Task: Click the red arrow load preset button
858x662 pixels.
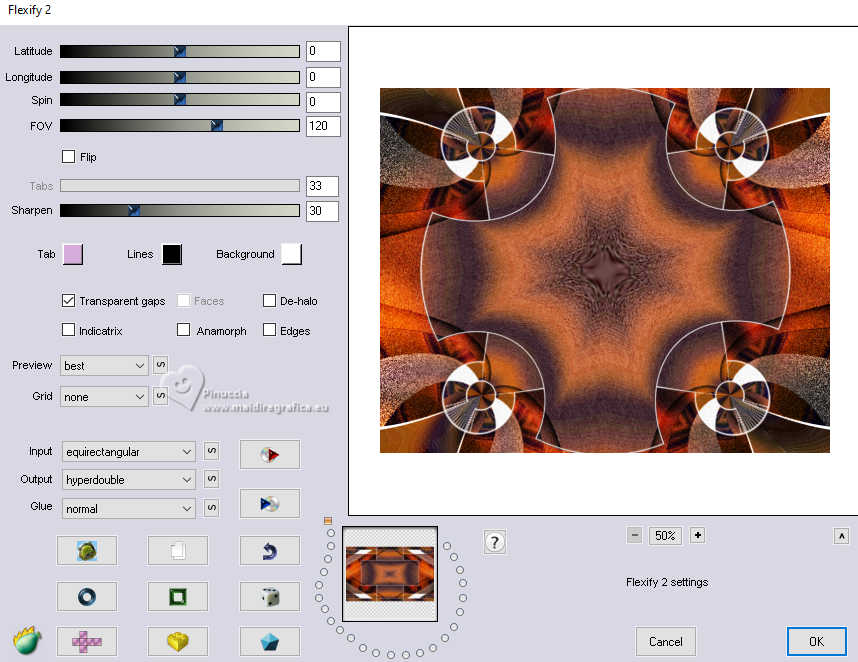Action: (270, 454)
